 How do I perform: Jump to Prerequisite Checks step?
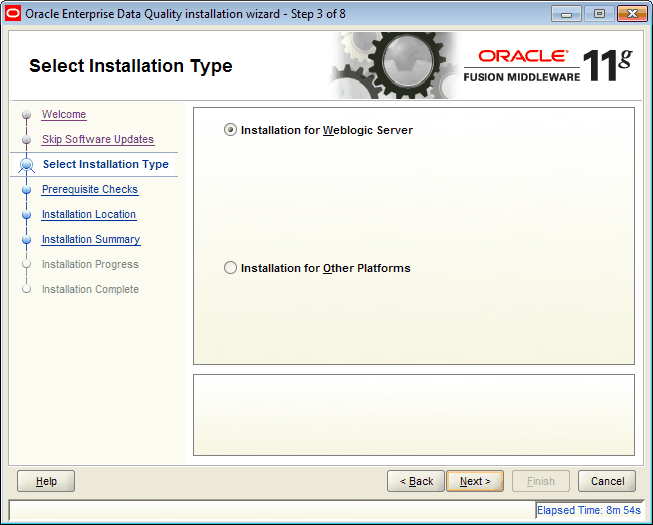tap(90, 189)
